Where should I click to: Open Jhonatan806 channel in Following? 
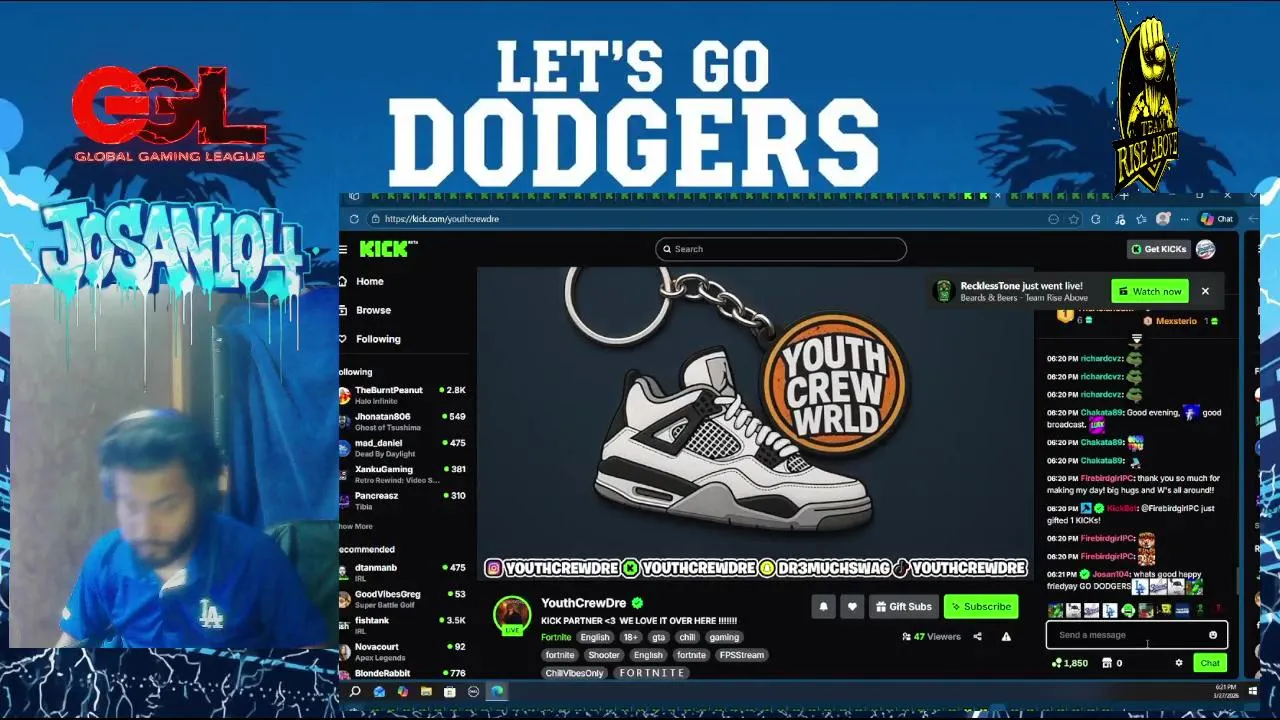(x=403, y=421)
